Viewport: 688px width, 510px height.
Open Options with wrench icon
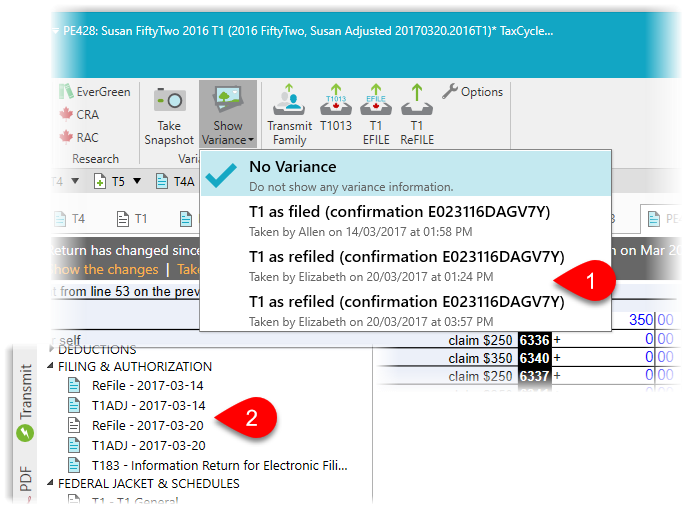click(x=473, y=92)
